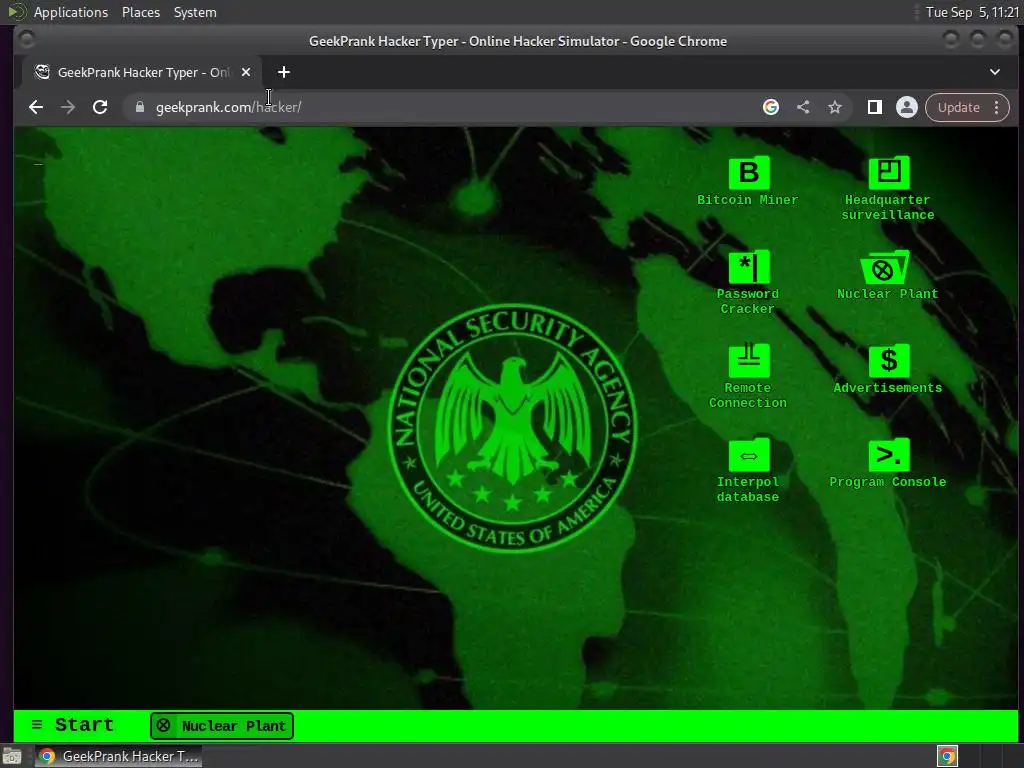
Task: Select Nuclear Plant taskbar item
Action: point(222,726)
